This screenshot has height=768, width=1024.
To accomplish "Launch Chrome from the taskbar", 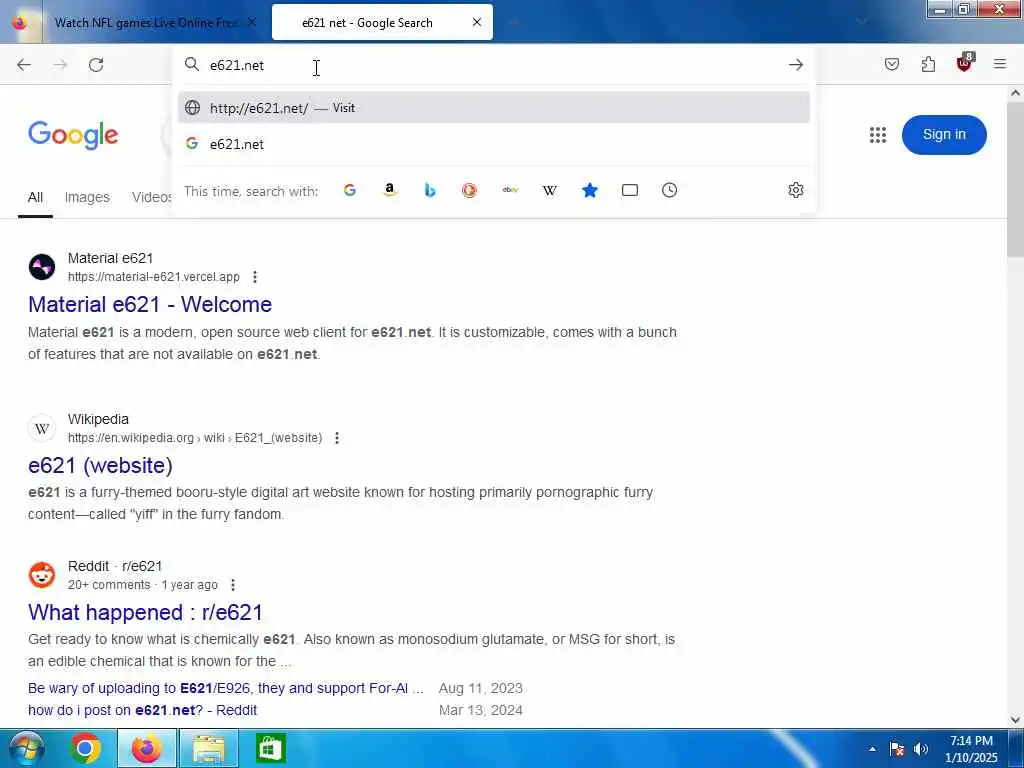I will 86,748.
